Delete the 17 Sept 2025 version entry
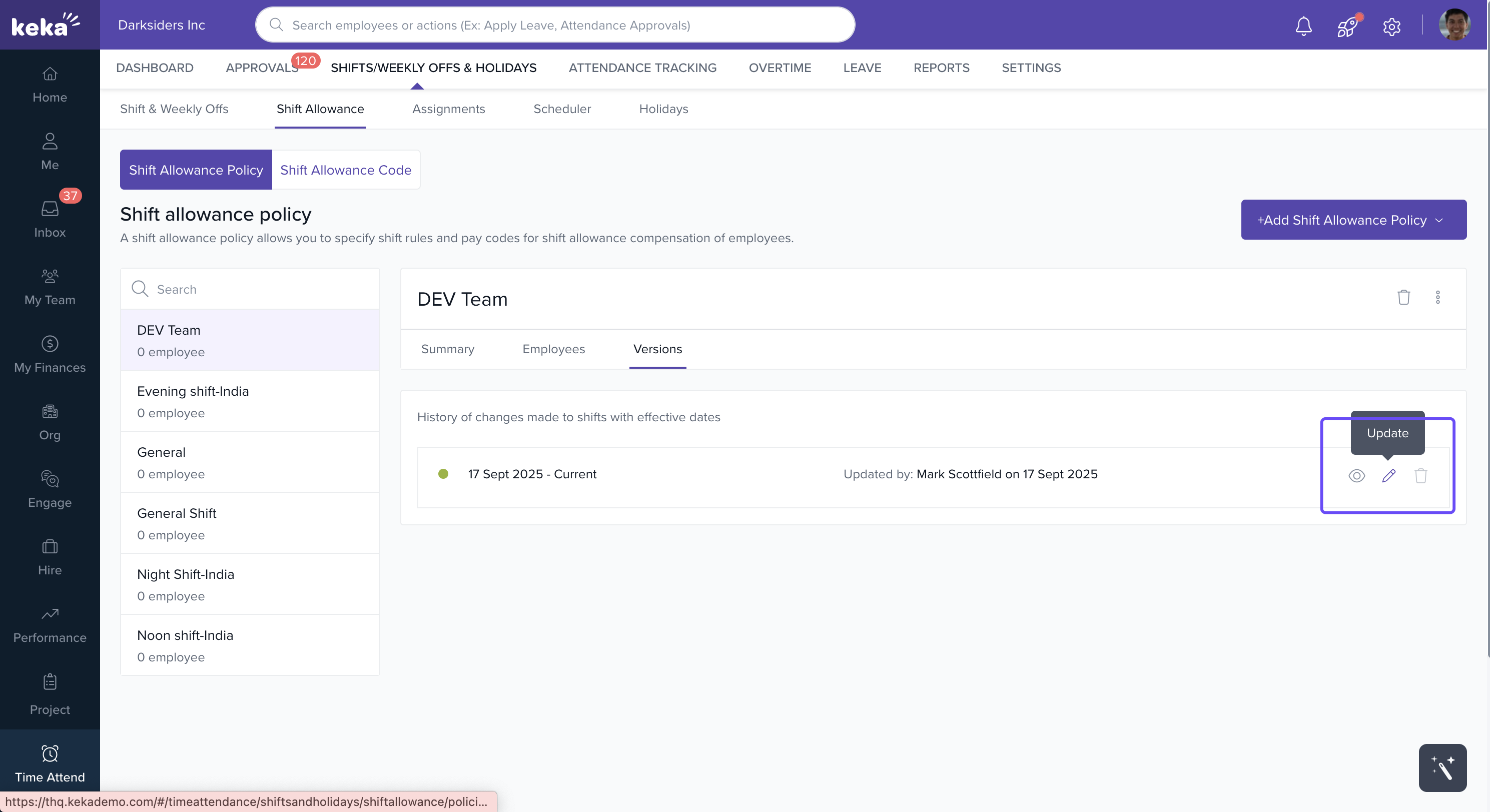The width and height of the screenshot is (1490, 812). 1420,475
